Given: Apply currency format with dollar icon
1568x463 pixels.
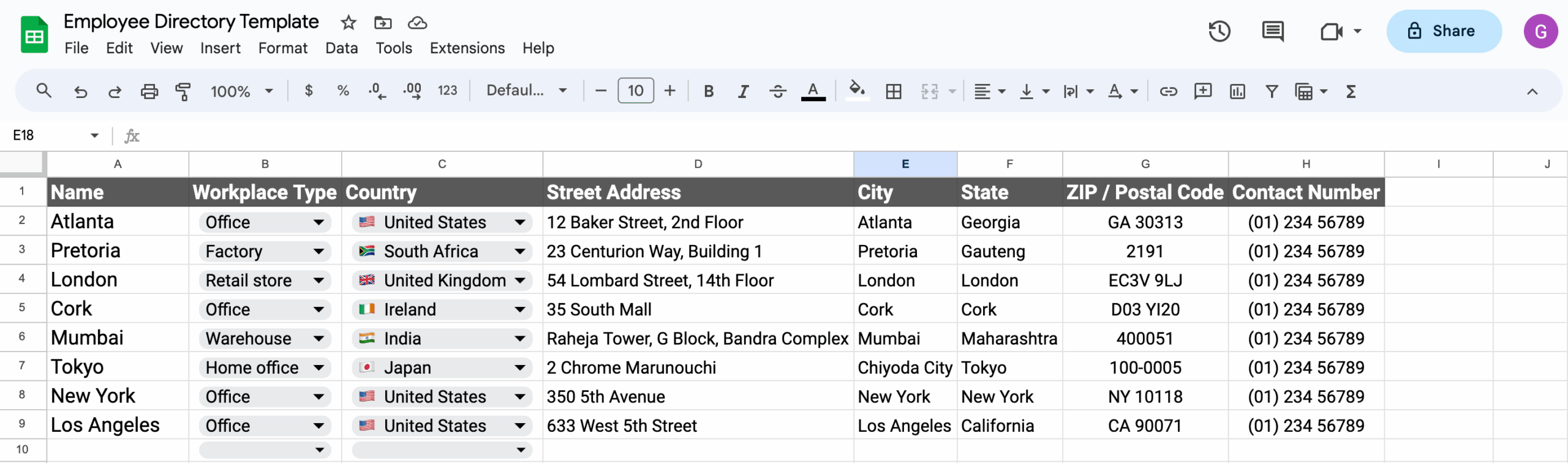Looking at the screenshot, I should point(309,91).
